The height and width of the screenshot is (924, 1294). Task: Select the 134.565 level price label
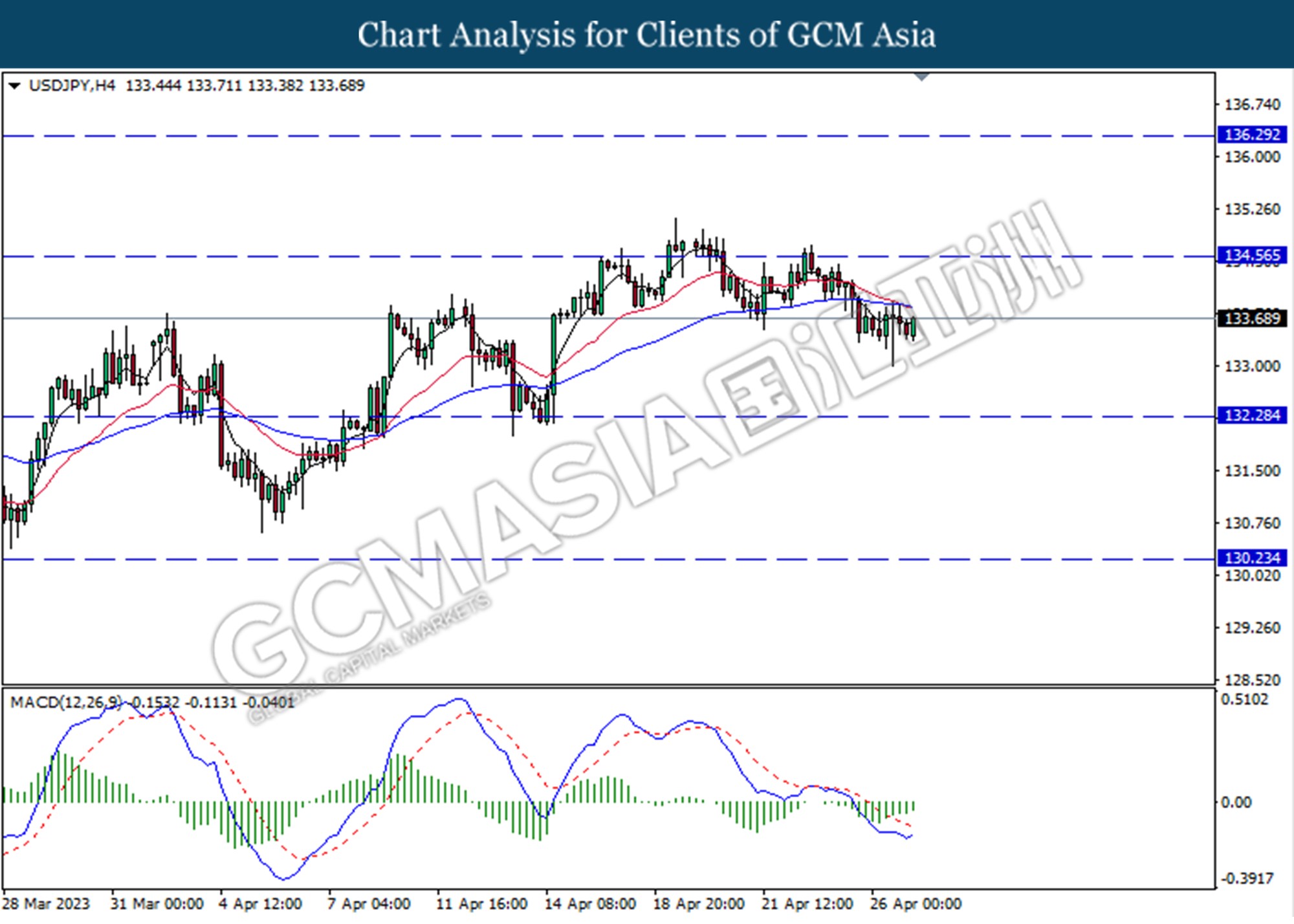click(1252, 255)
